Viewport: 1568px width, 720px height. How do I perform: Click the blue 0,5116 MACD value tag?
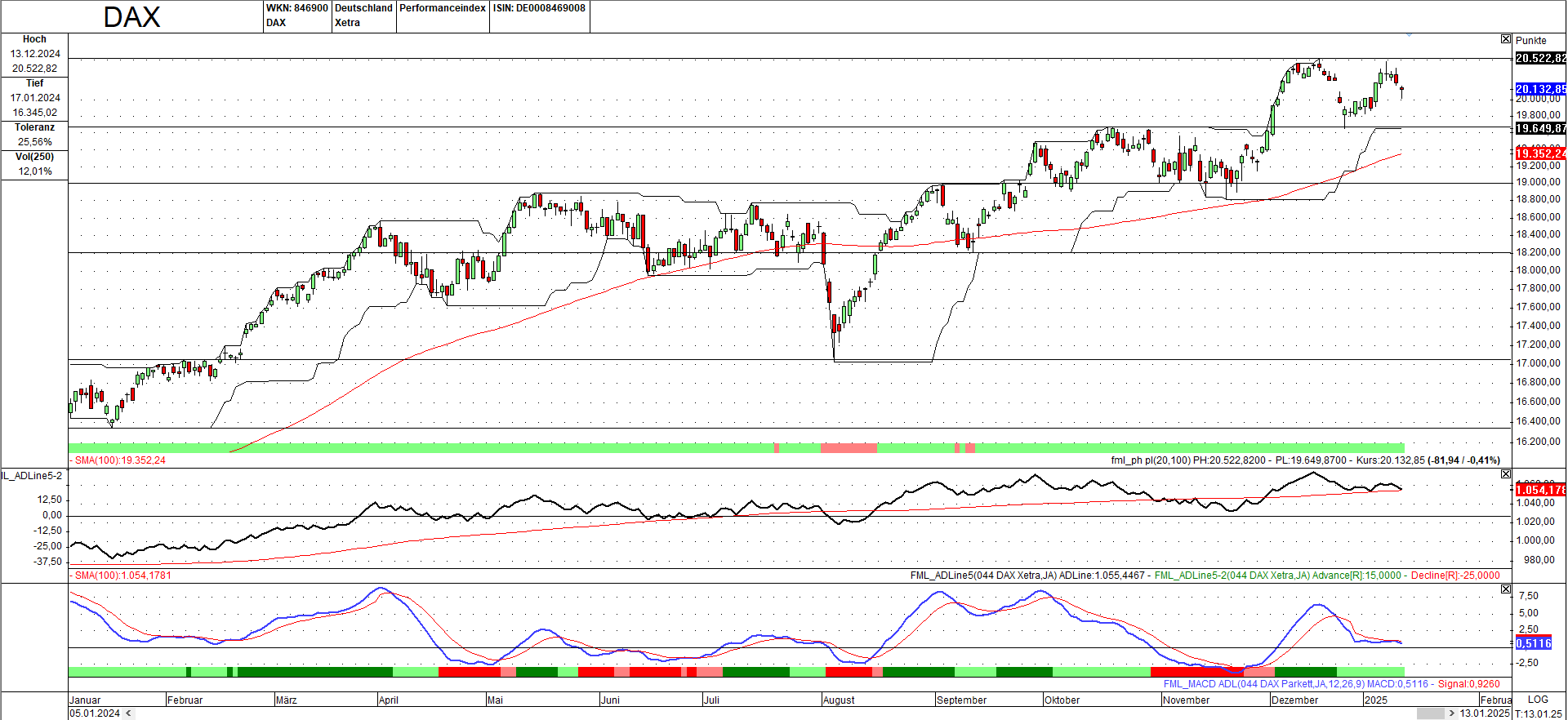point(1533,643)
